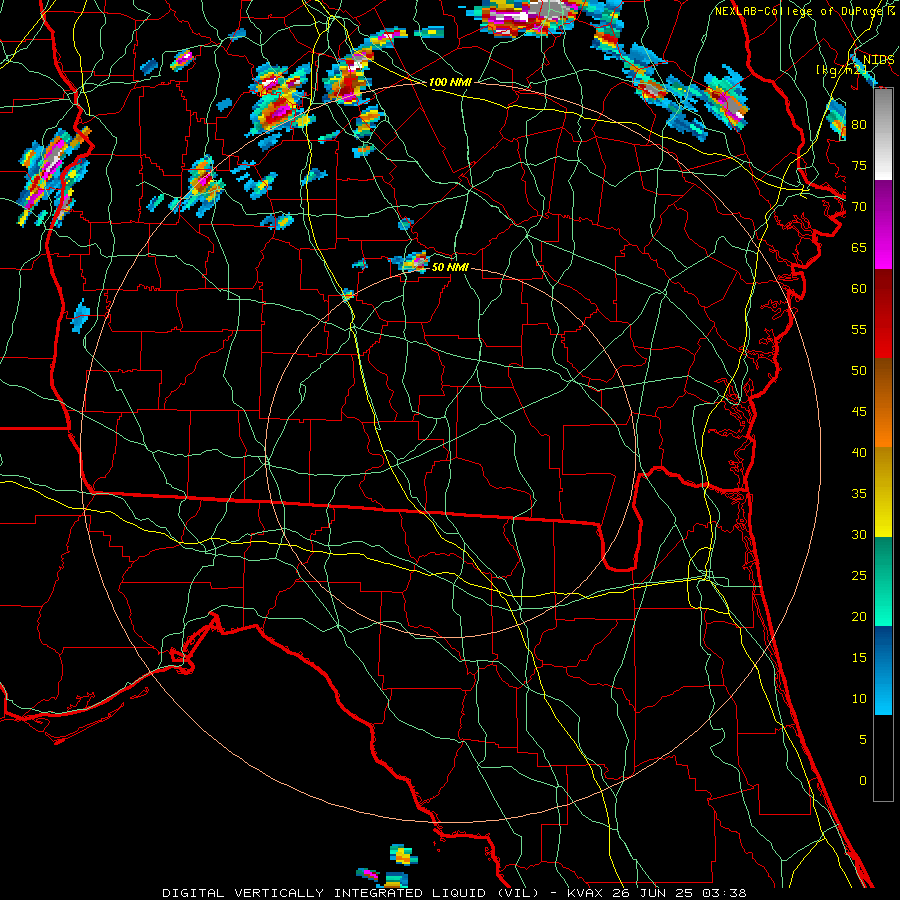Pick the yellow segment of the color bar

tap(883, 492)
